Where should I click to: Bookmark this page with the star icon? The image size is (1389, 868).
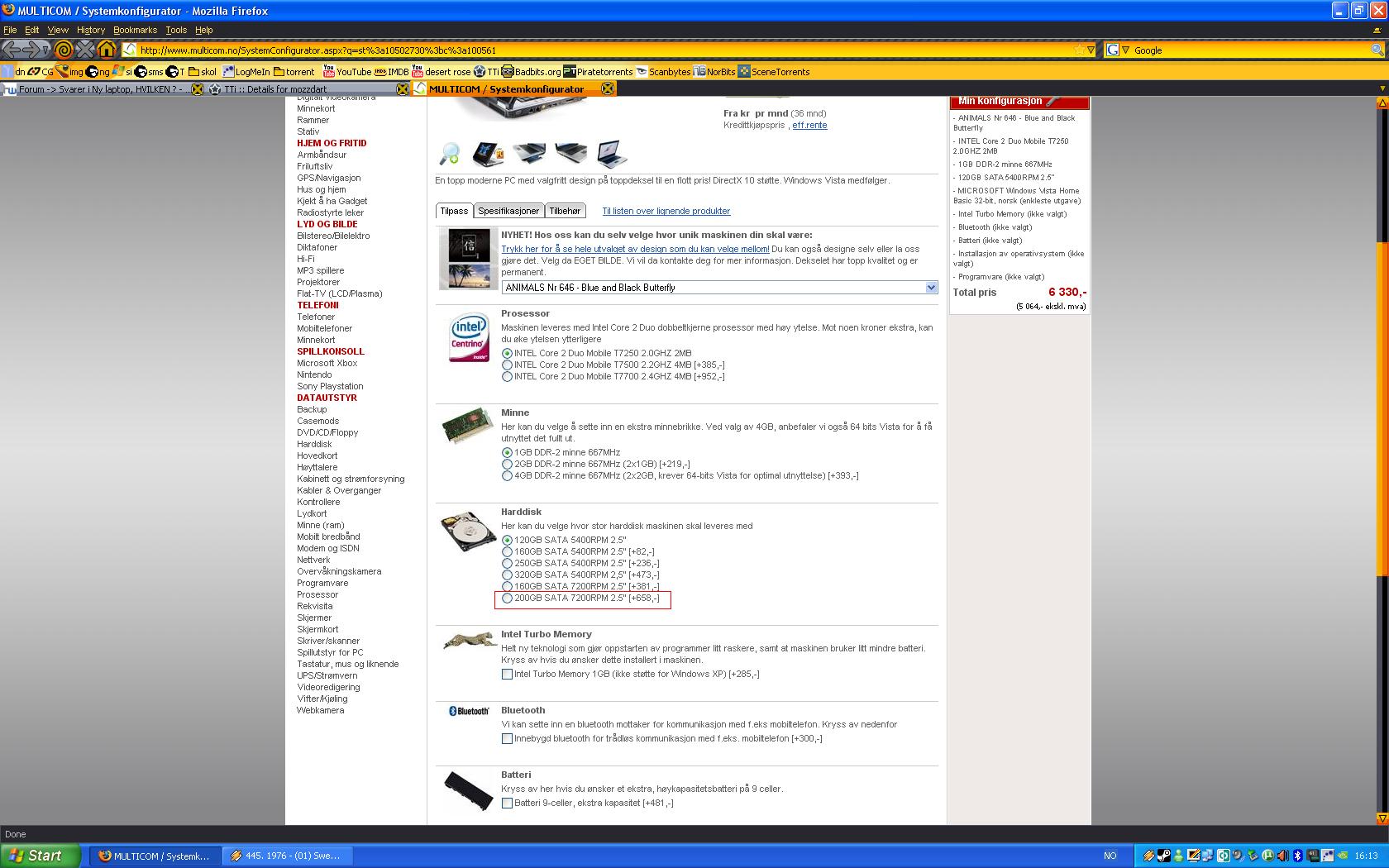[x=1079, y=50]
